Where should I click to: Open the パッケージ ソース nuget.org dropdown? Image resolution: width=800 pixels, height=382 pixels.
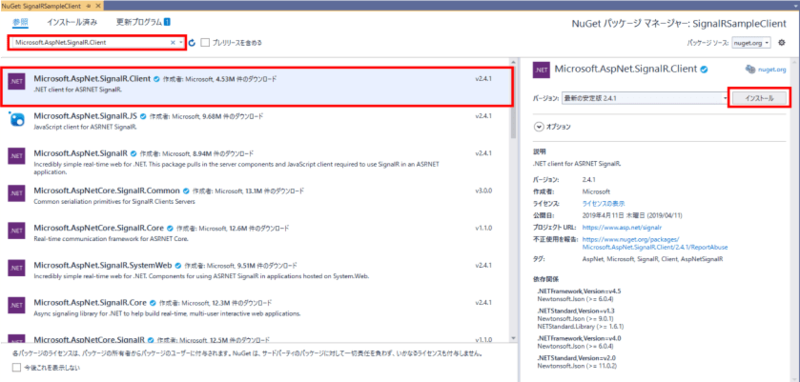pos(751,43)
